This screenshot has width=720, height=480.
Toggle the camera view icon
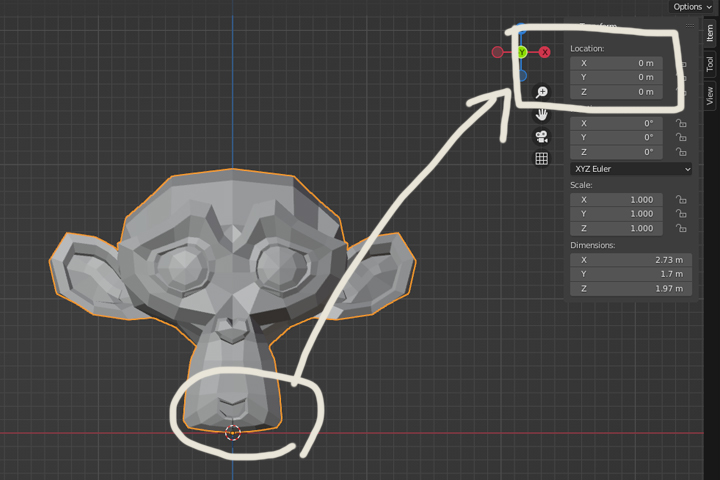[542, 136]
